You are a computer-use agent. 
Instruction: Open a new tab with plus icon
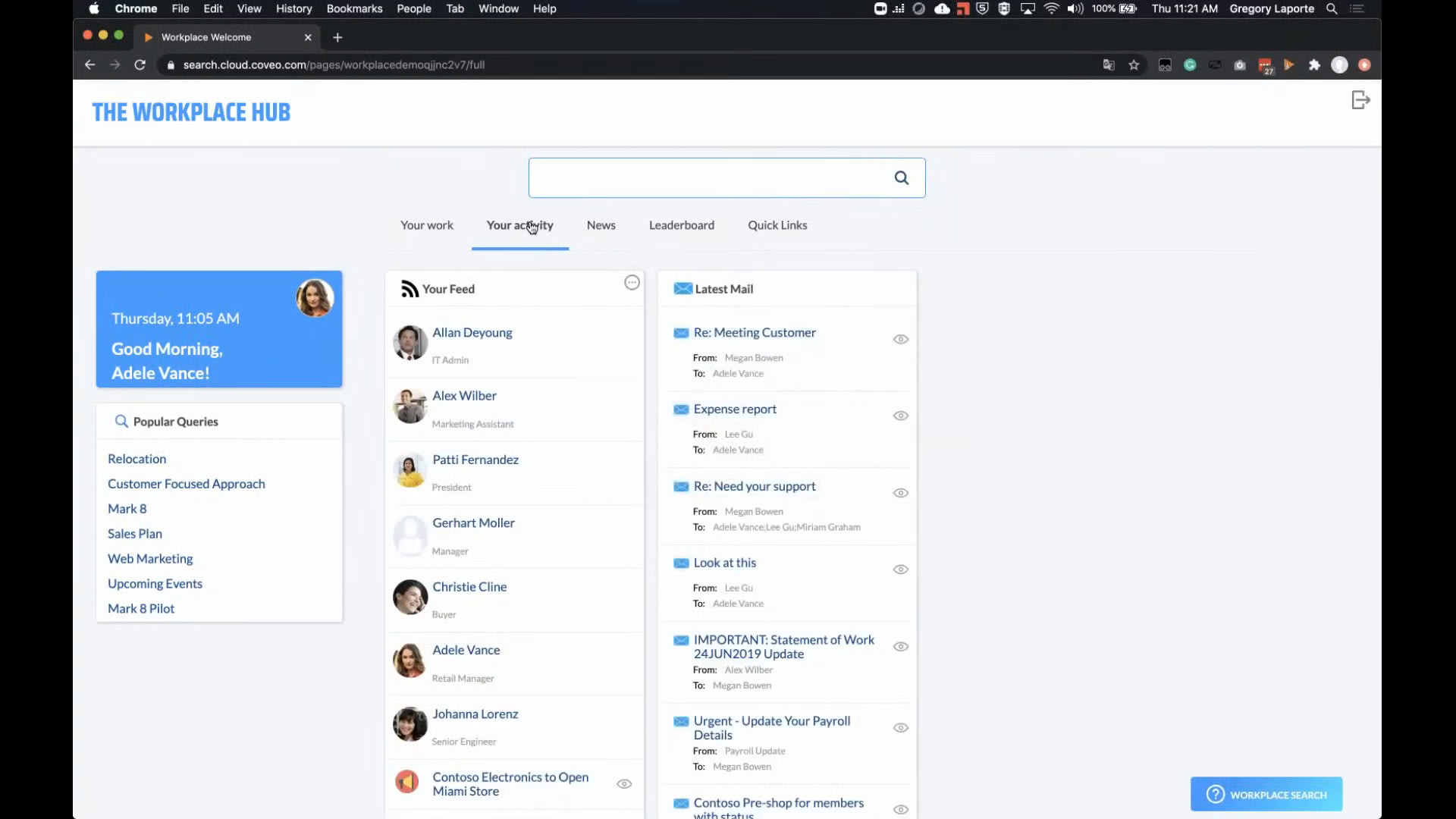click(x=337, y=37)
